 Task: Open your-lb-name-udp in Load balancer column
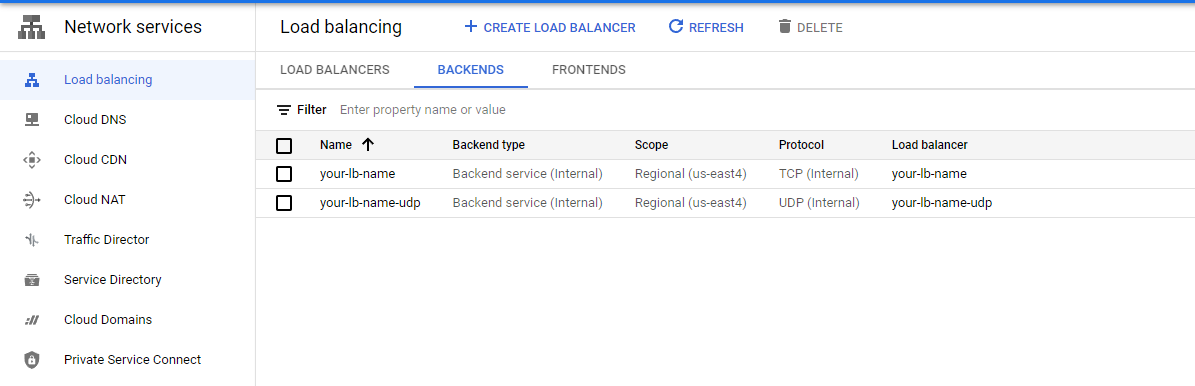941,203
